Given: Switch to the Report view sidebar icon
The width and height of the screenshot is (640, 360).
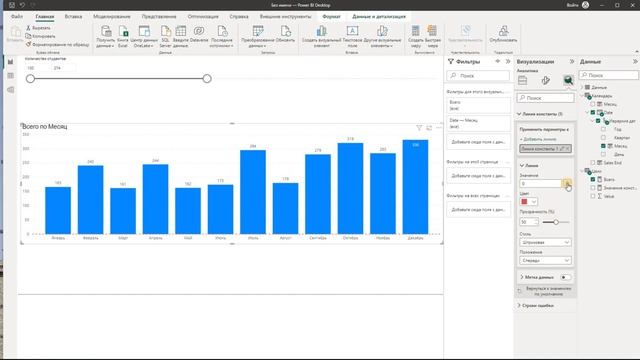Looking at the screenshot, I should 10,62.
